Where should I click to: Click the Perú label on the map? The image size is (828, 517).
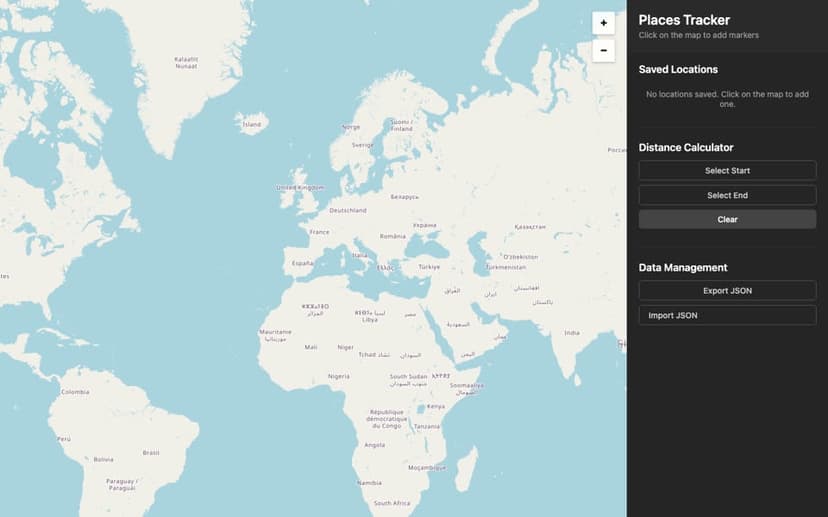click(x=64, y=439)
